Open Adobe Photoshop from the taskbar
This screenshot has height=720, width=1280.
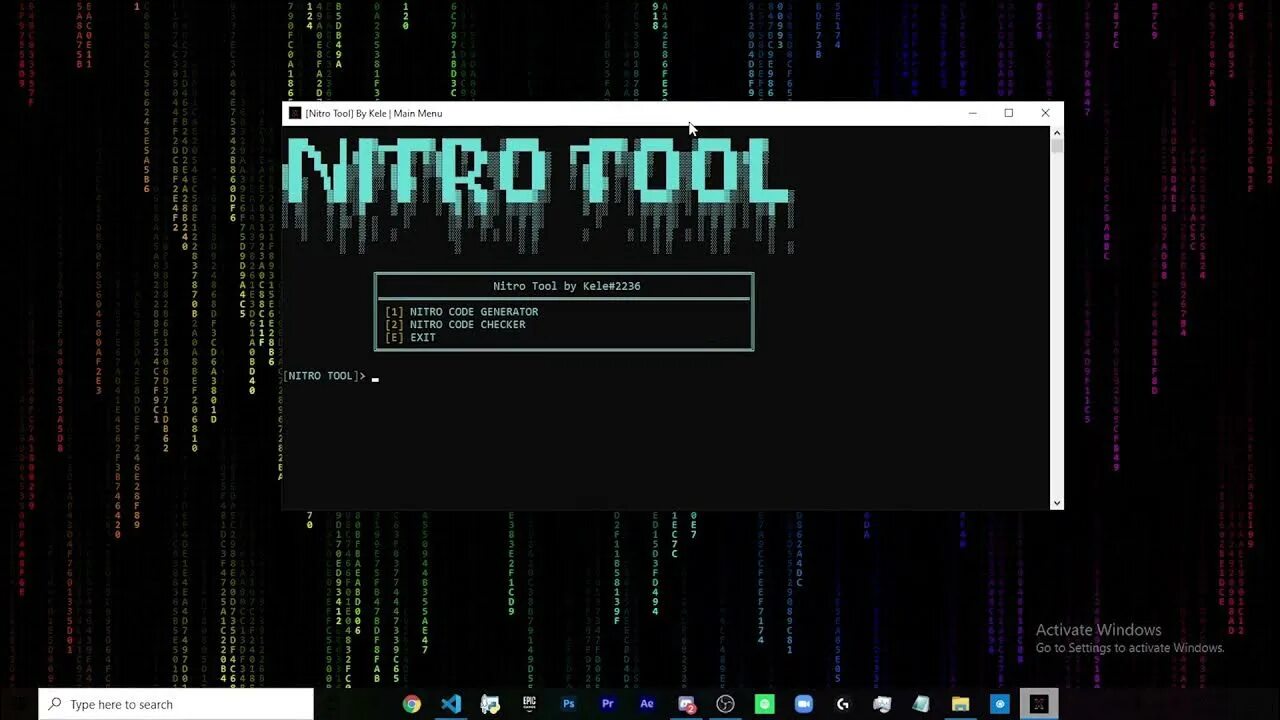click(568, 704)
